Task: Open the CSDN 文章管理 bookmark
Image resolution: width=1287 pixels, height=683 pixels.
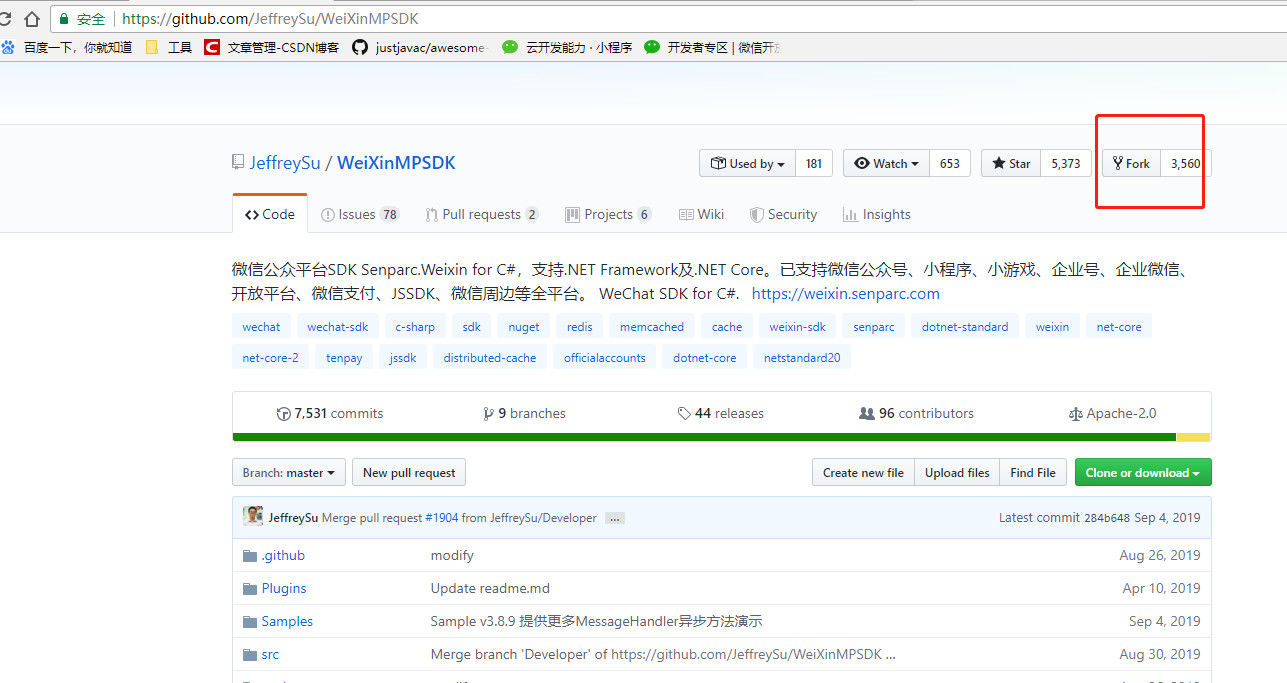Action: pos(272,47)
